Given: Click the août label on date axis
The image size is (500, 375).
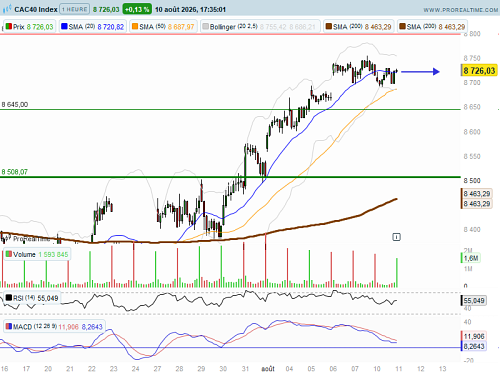Looking at the screenshot, I should (268, 369).
